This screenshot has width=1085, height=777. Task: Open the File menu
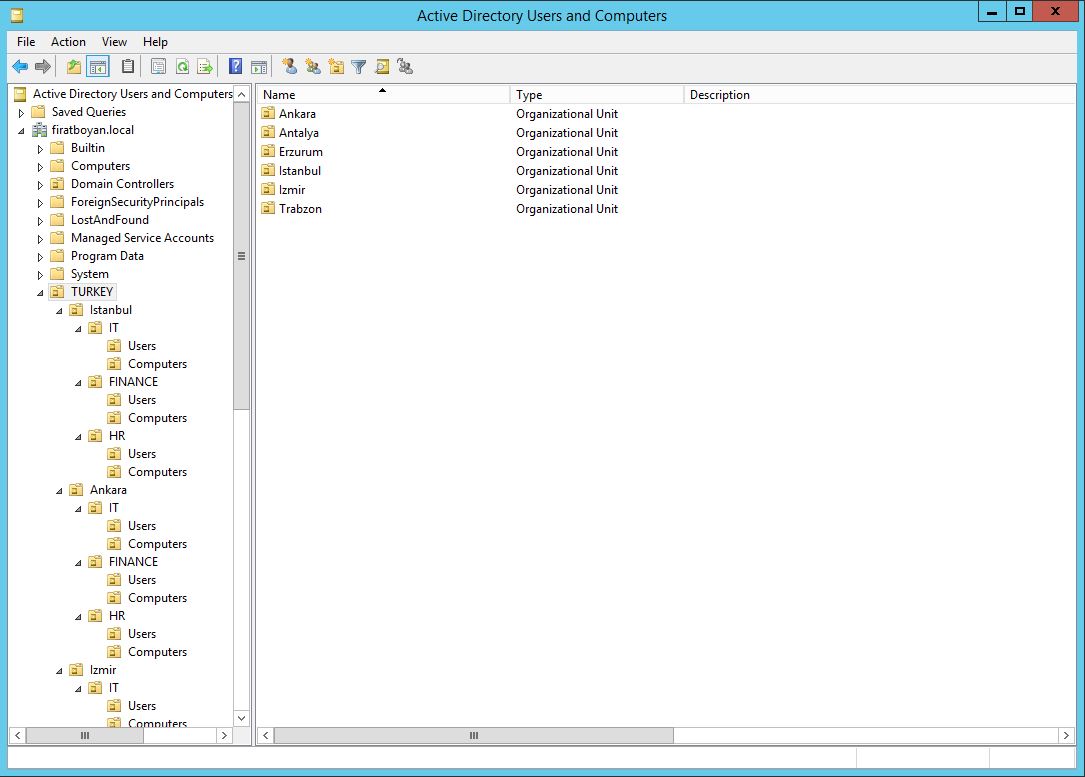(26, 42)
